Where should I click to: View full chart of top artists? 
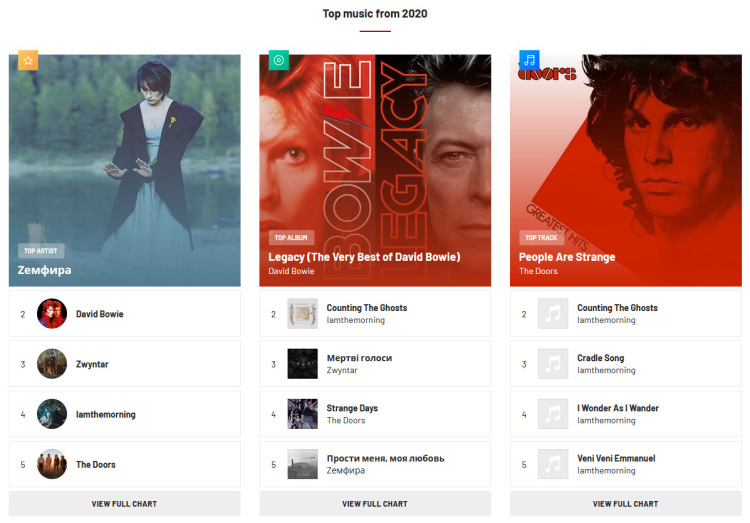point(125,504)
